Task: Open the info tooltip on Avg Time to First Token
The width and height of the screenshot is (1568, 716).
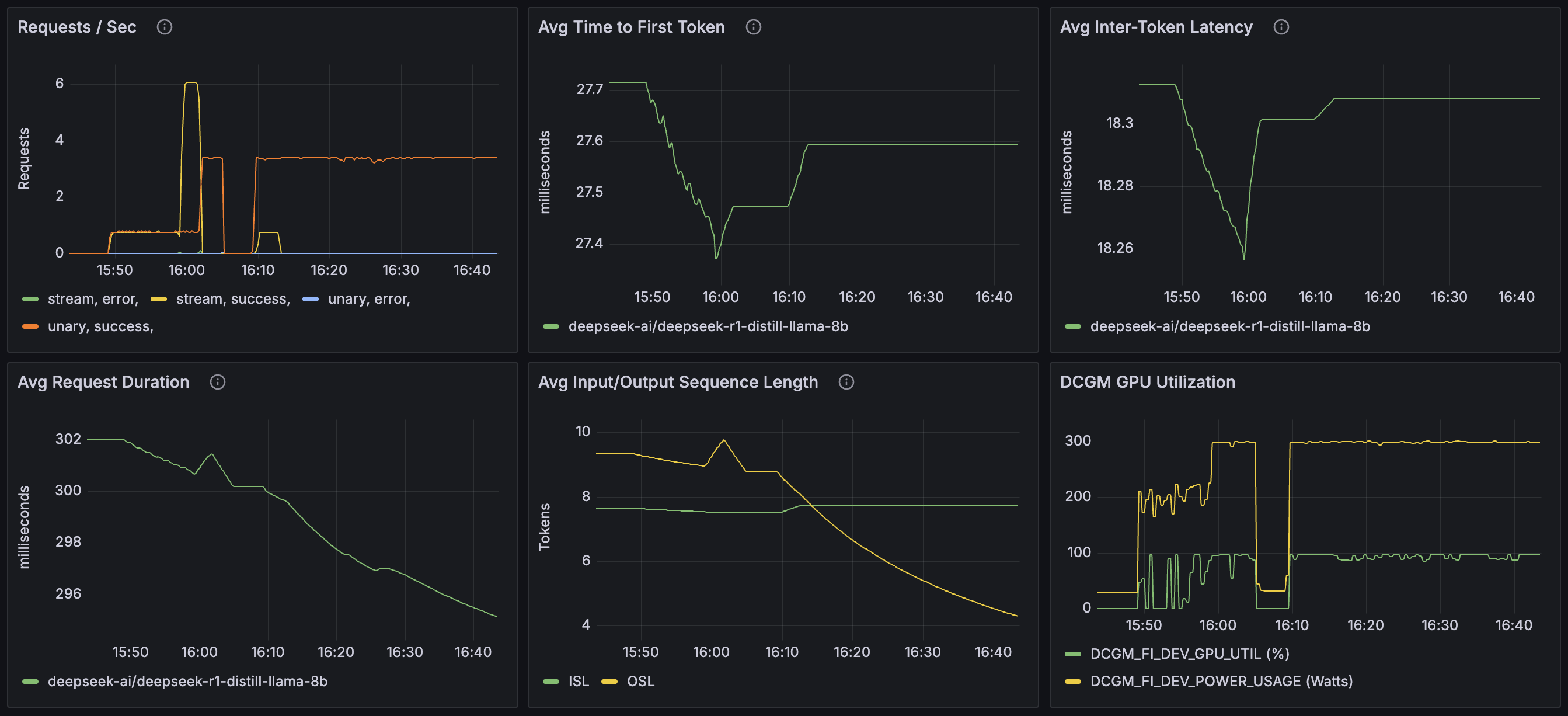Action: pyautogui.click(x=753, y=27)
